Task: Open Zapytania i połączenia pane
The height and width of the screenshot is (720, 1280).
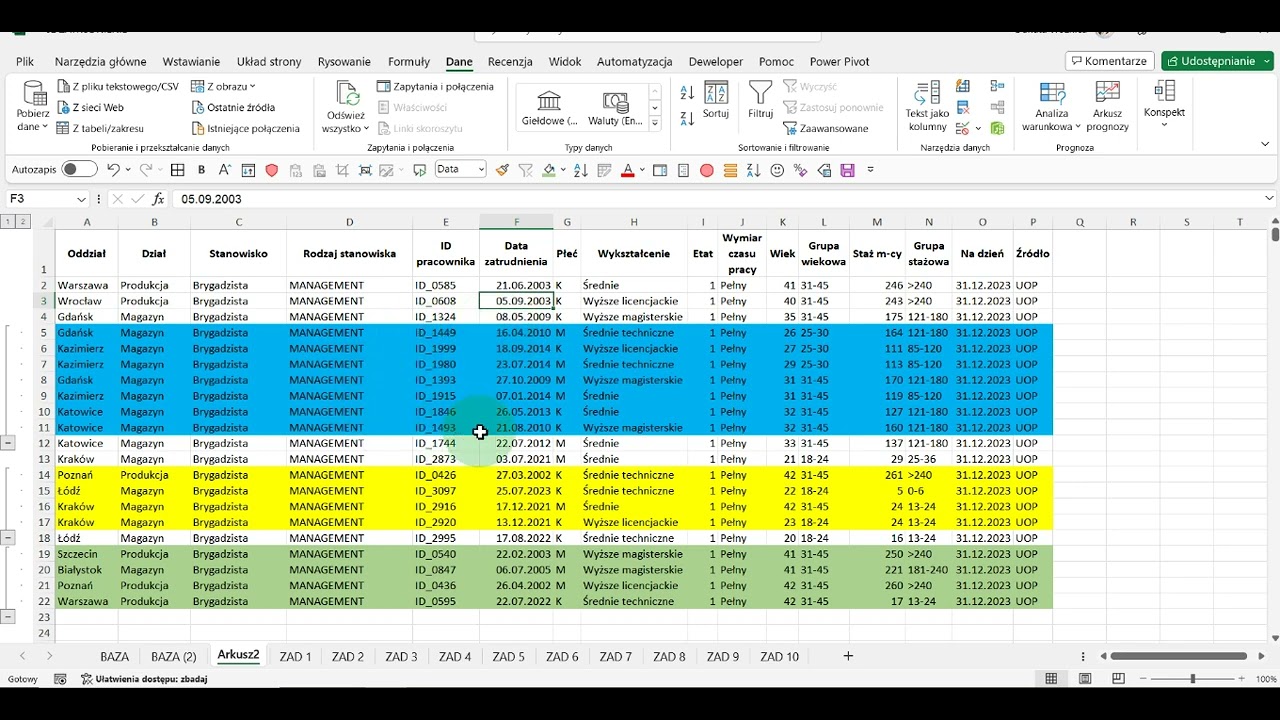Action: pos(435,87)
